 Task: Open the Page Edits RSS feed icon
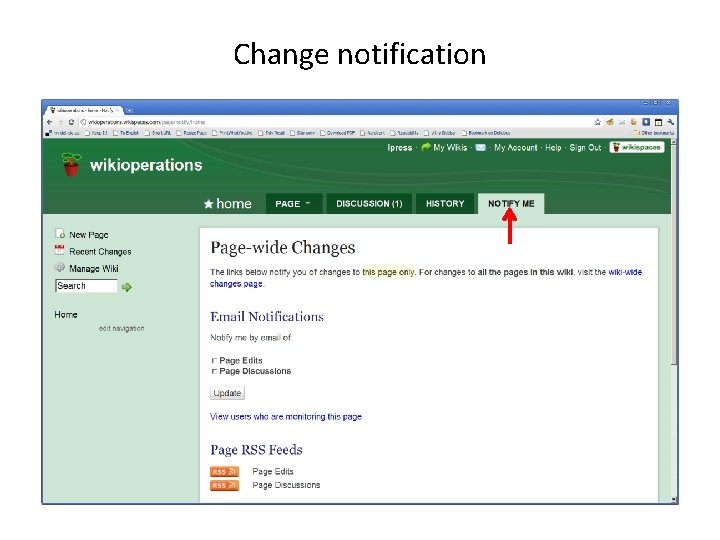(x=224, y=472)
